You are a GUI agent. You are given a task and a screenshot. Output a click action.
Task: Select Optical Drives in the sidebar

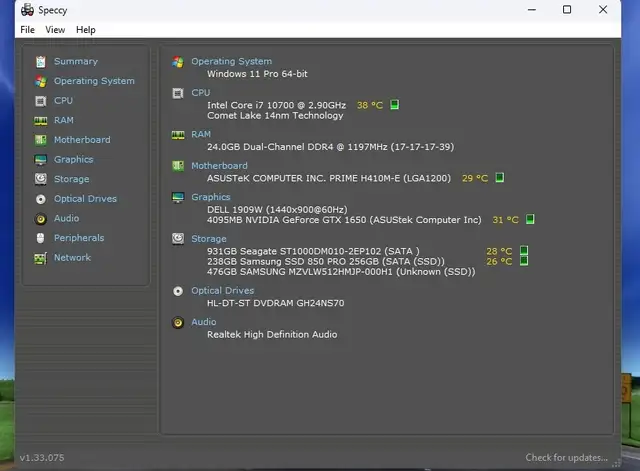(85, 199)
